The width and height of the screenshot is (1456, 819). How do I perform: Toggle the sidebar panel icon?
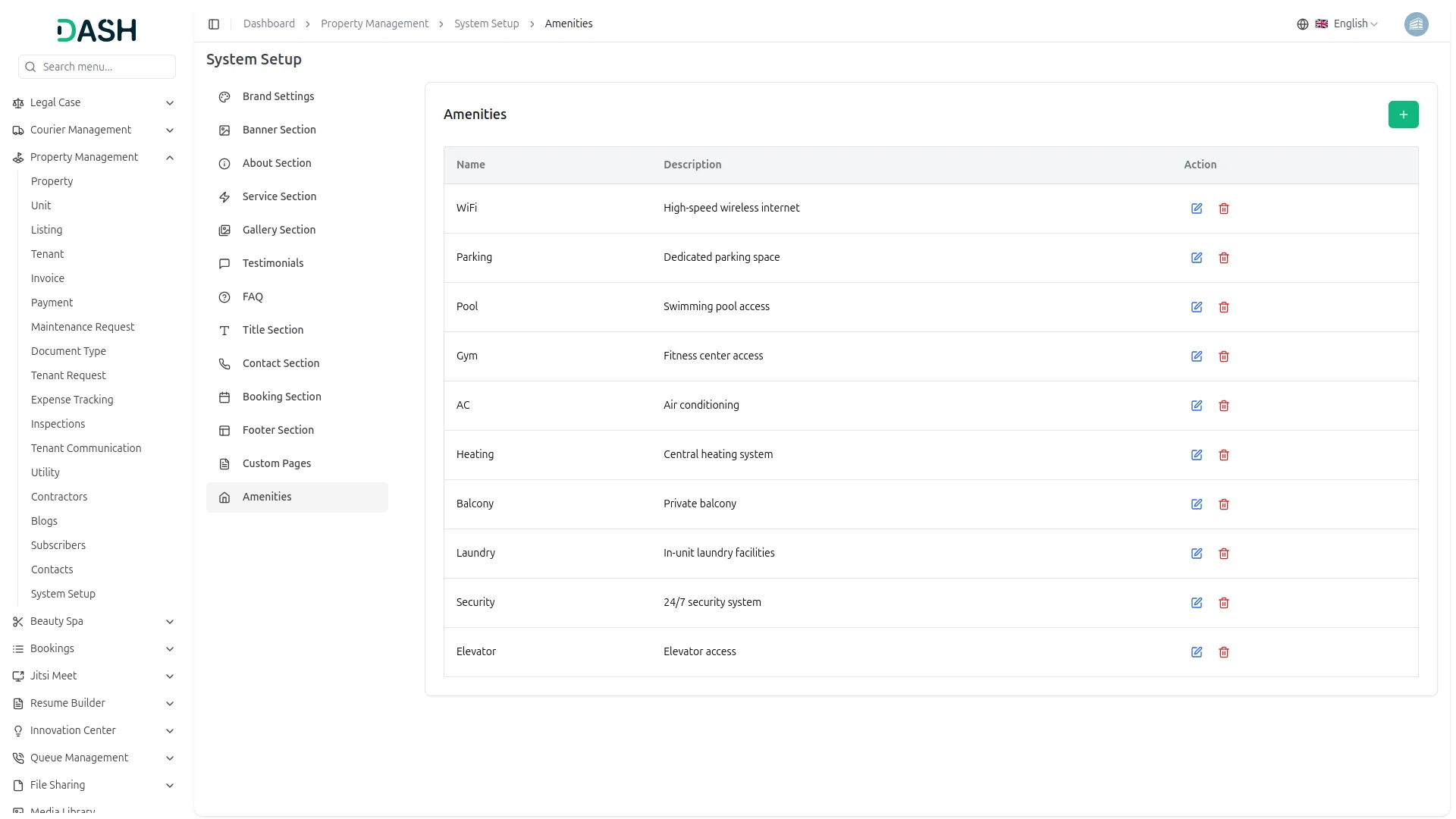pyautogui.click(x=214, y=24)
